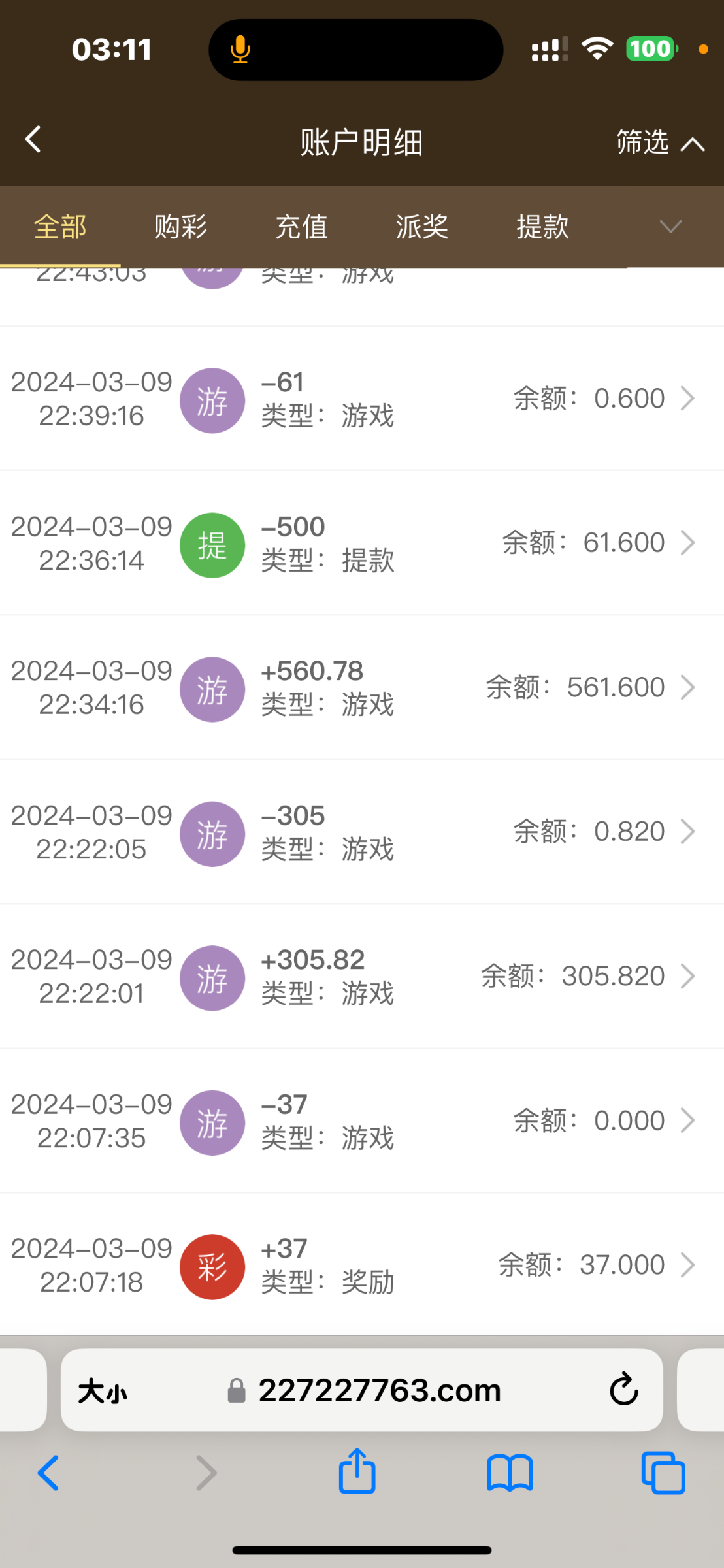Open the Safari share sheet icon

357,1471
